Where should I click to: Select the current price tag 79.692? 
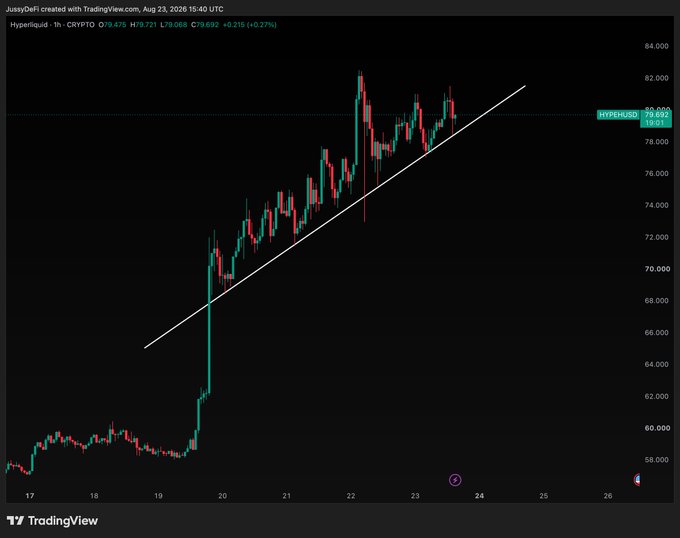(656, 114)
